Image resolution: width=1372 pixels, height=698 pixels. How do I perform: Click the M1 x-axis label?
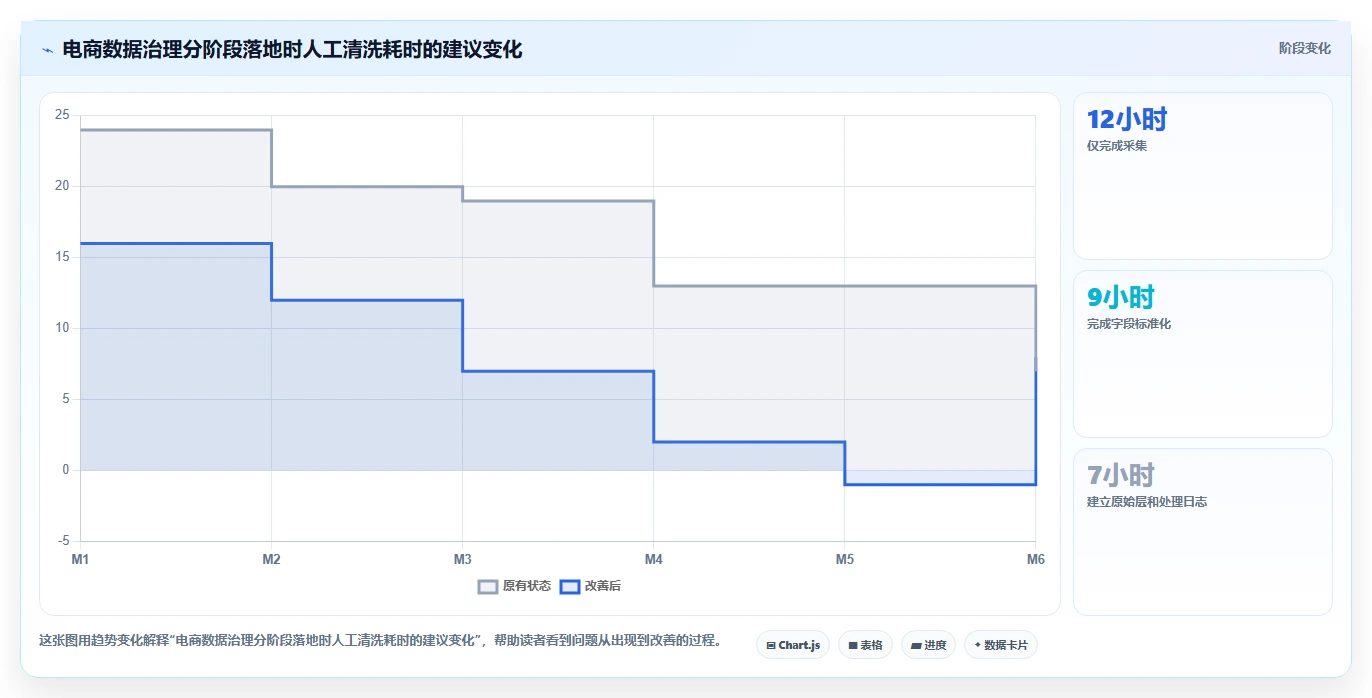(80, 559)
